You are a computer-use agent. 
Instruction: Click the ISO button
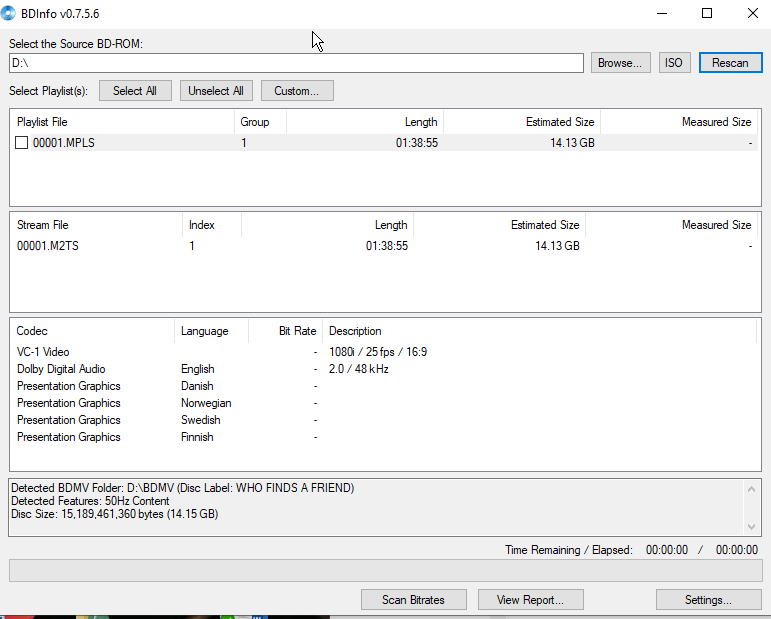[674, 63]
